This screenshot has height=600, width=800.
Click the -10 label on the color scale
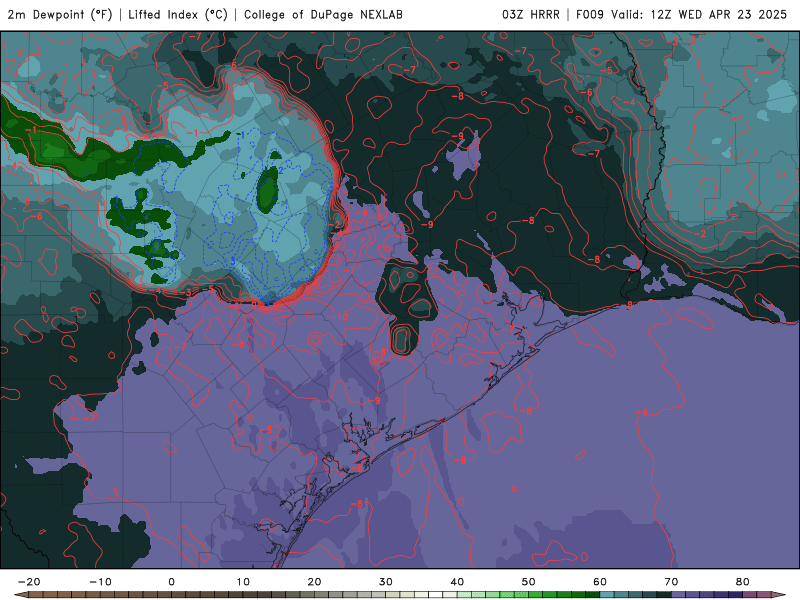101,582
